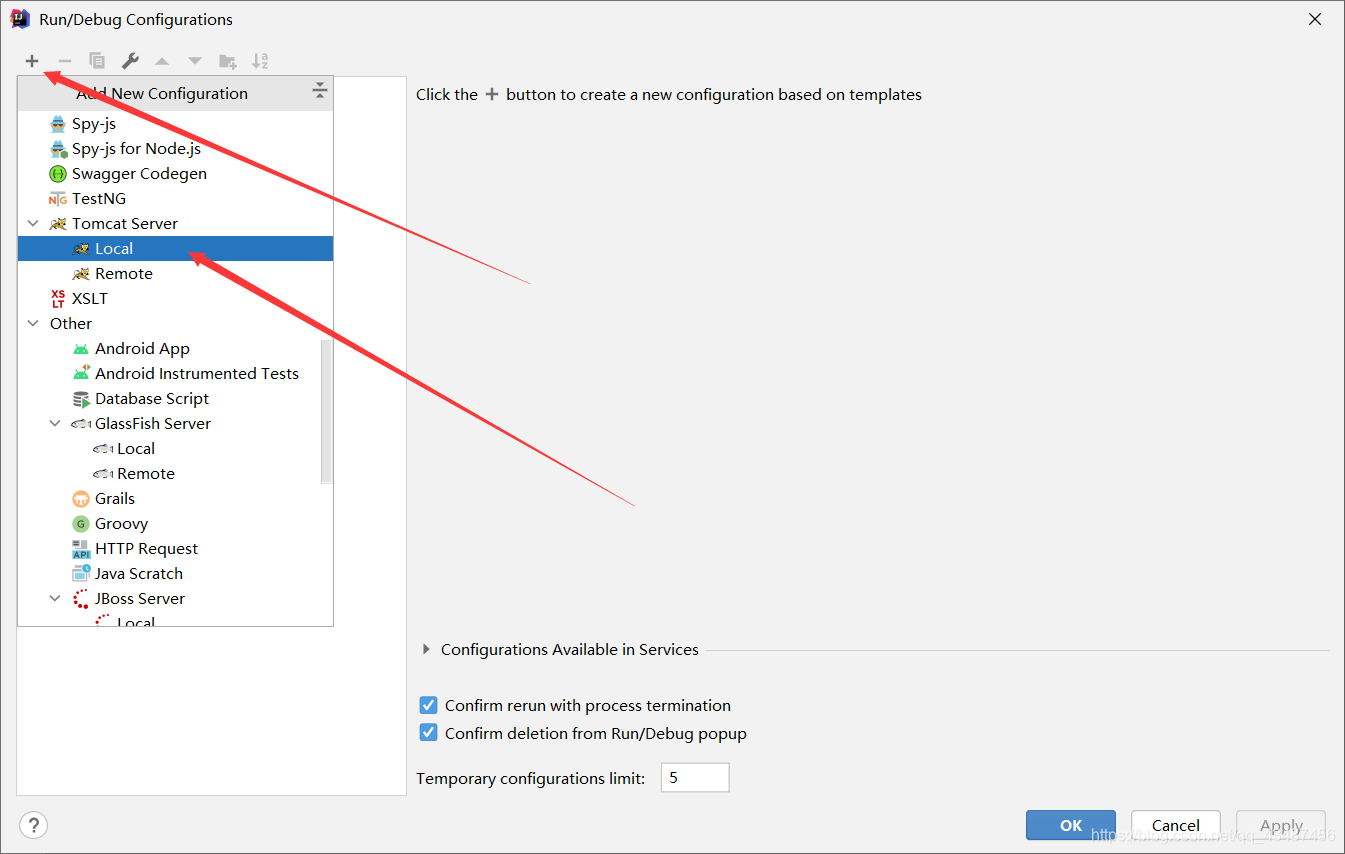This screenshot has height=854, width=1345.
Task: Select Remote under Tomcat Server
Action: click(175, 274)
